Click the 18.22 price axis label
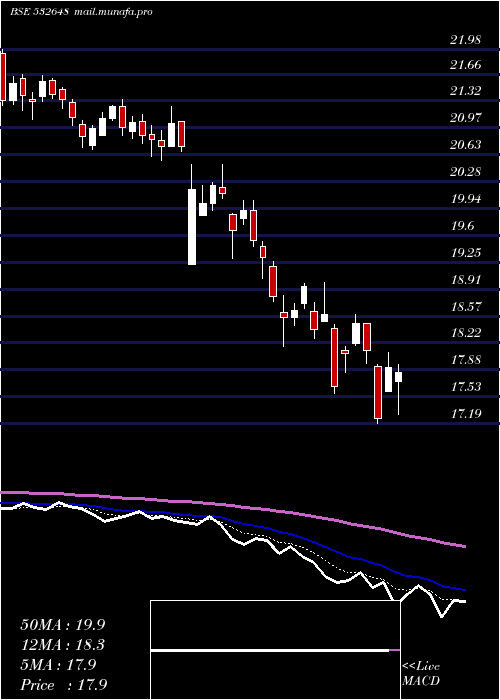 (466, 333)
